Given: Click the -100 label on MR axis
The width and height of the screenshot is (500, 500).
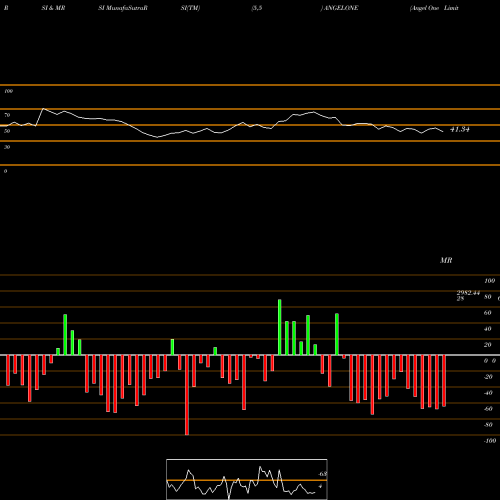Looking at the screenshot, I should pos(489,441).
